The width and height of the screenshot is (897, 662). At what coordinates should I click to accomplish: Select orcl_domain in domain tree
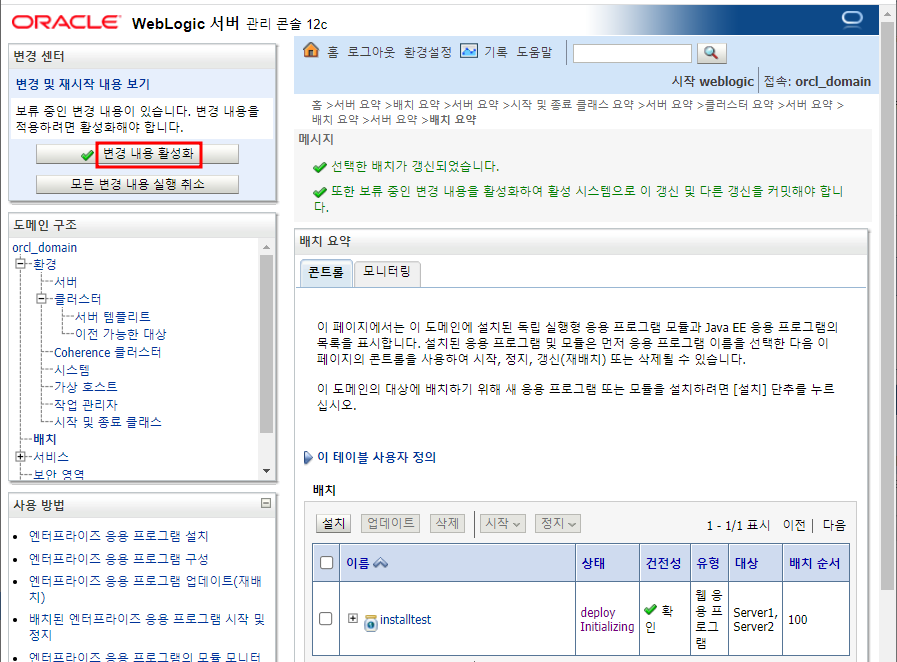pyautogui.click(x=45, y=248)
